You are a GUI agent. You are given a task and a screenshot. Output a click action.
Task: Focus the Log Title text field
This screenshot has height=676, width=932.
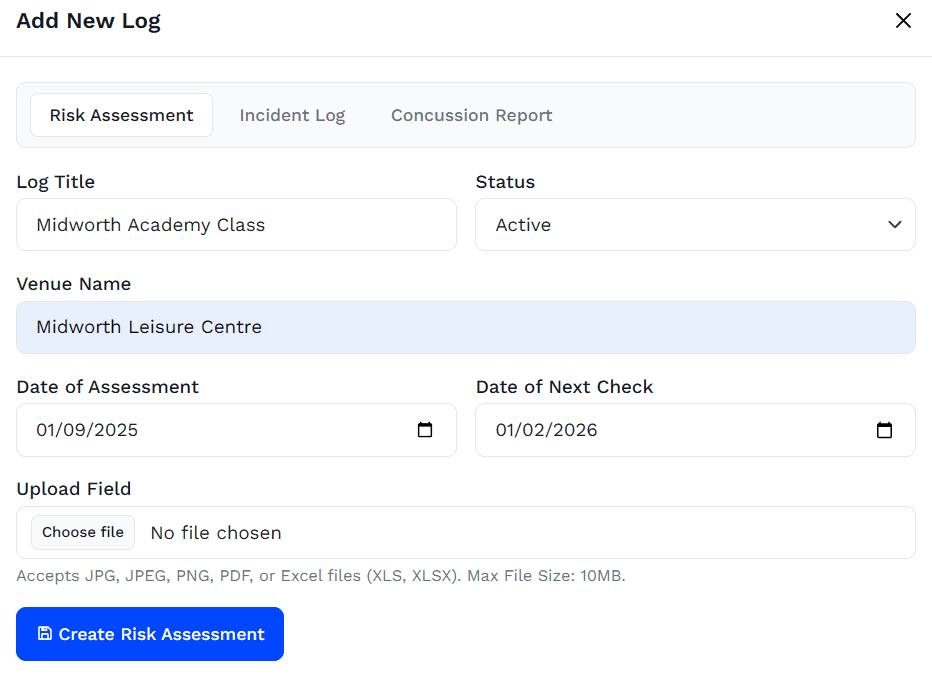236,225
